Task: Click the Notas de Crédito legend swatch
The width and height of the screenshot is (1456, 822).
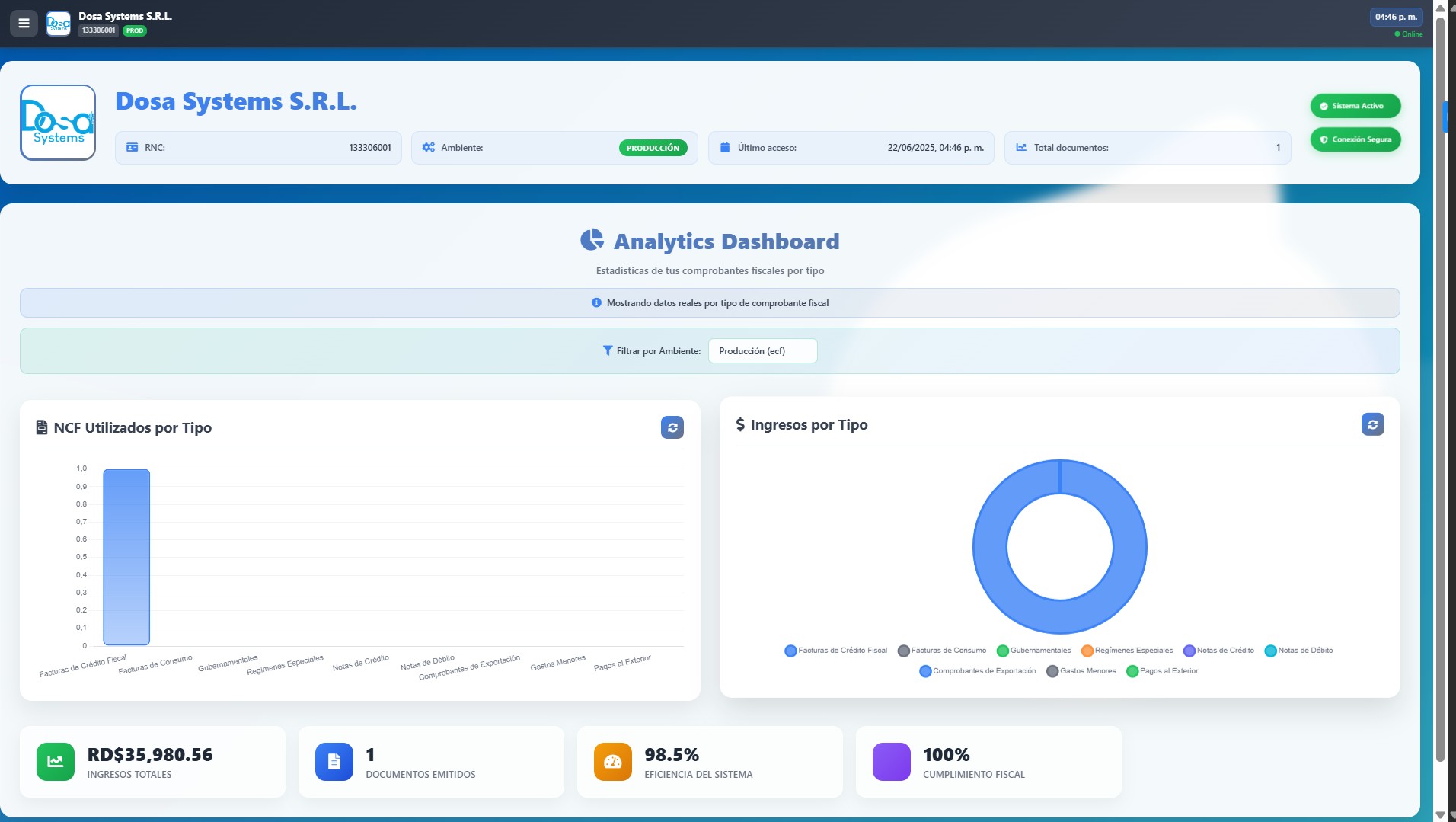Action: (x=1189, y=651)
